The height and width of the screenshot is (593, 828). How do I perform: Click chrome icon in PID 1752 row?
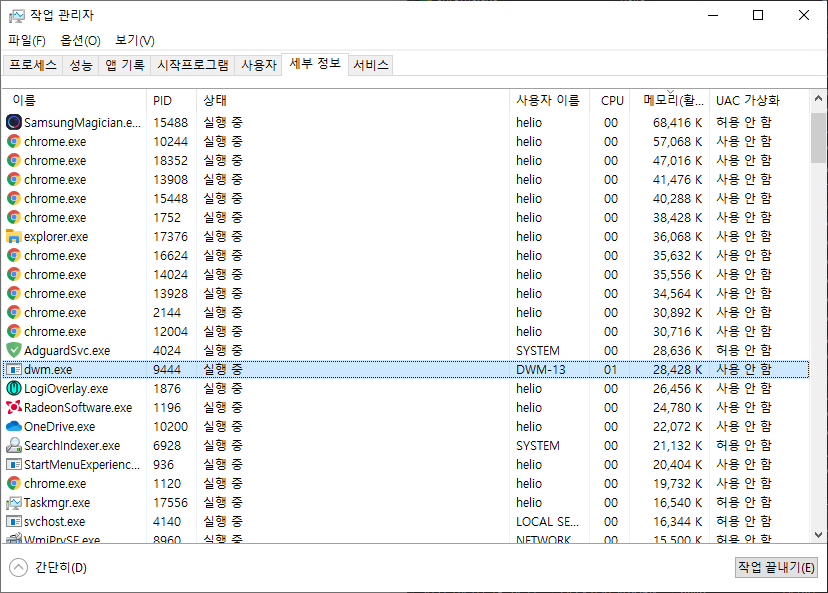click(14, 218)
